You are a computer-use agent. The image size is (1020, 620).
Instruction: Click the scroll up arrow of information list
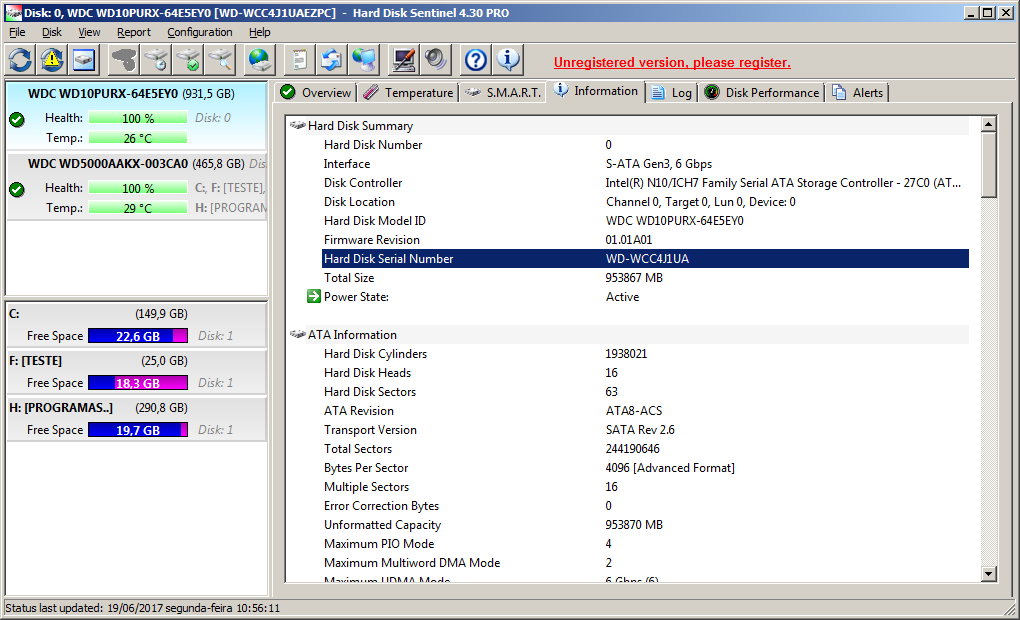[989, 124]
